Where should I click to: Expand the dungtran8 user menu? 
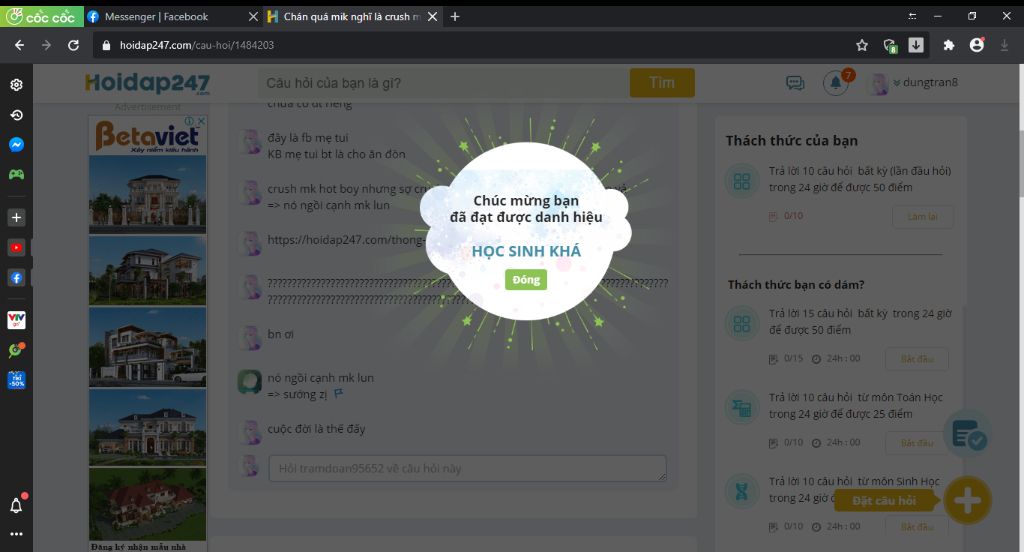(925, 82)
